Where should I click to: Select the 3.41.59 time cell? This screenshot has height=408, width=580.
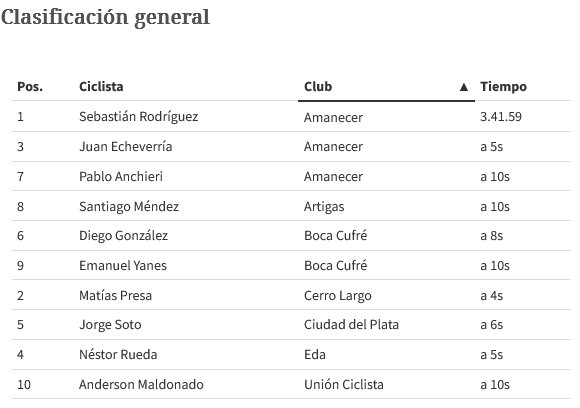pyautogui.click(x=501, y=117)
